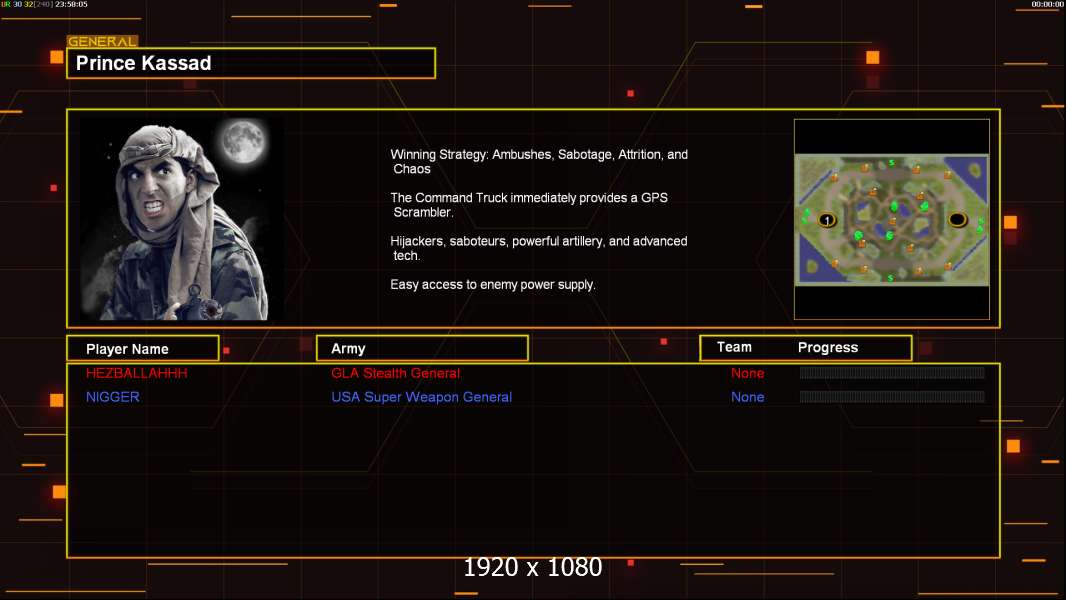Click the Army column header
The image size is (1066, 600).
point(422,349)
